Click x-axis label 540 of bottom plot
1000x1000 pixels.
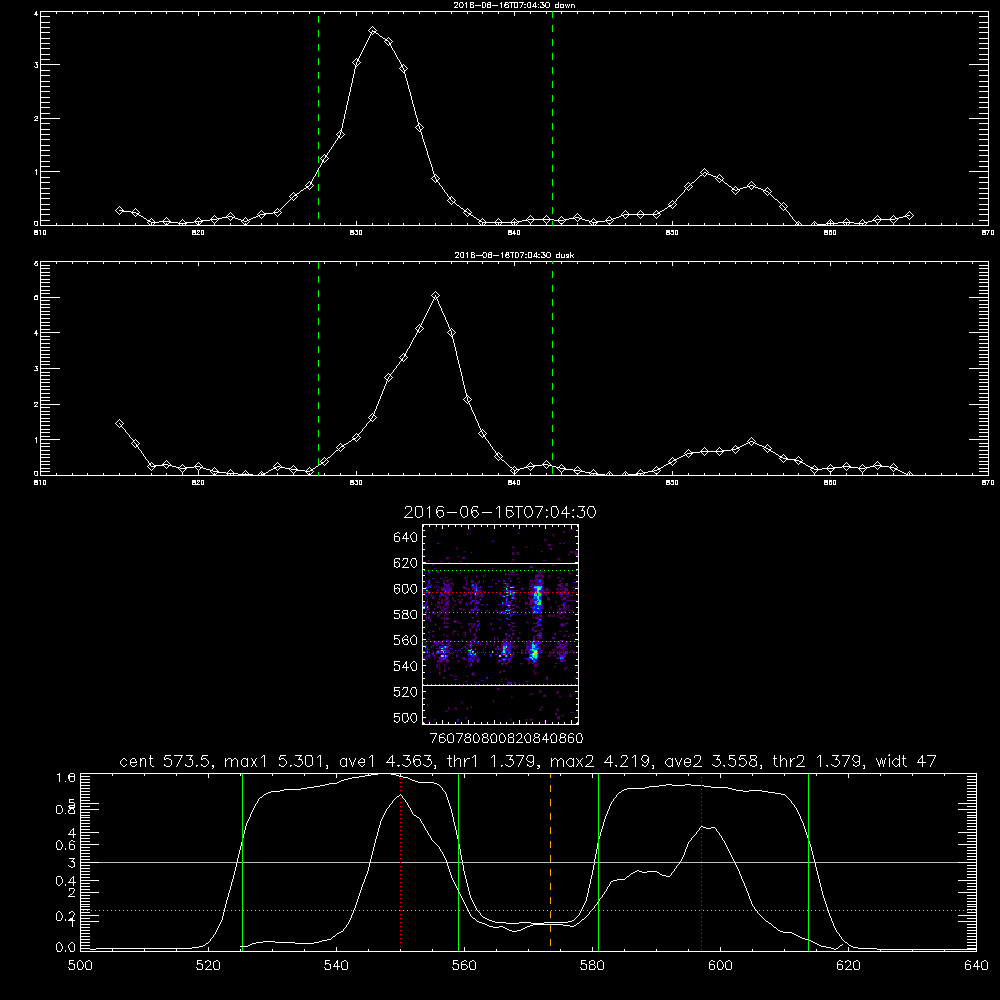pos(336,966)
